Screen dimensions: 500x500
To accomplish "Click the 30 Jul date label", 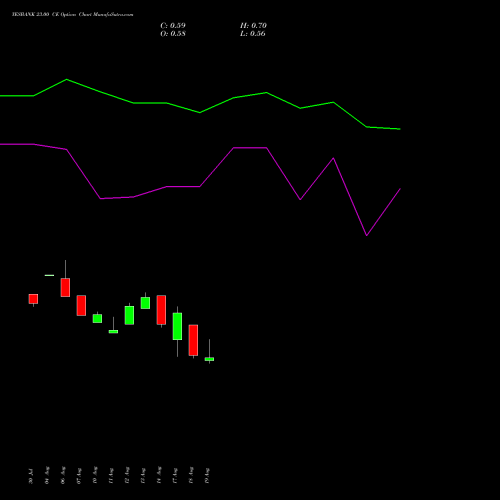I will tap(31, 476).
